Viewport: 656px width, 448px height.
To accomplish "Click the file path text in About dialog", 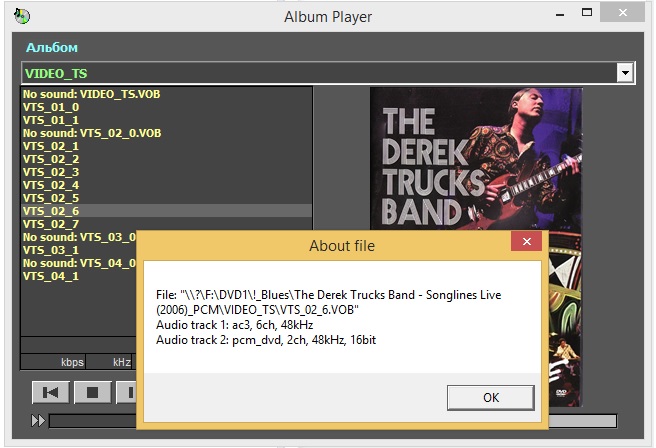I will [x=328, y=302].
